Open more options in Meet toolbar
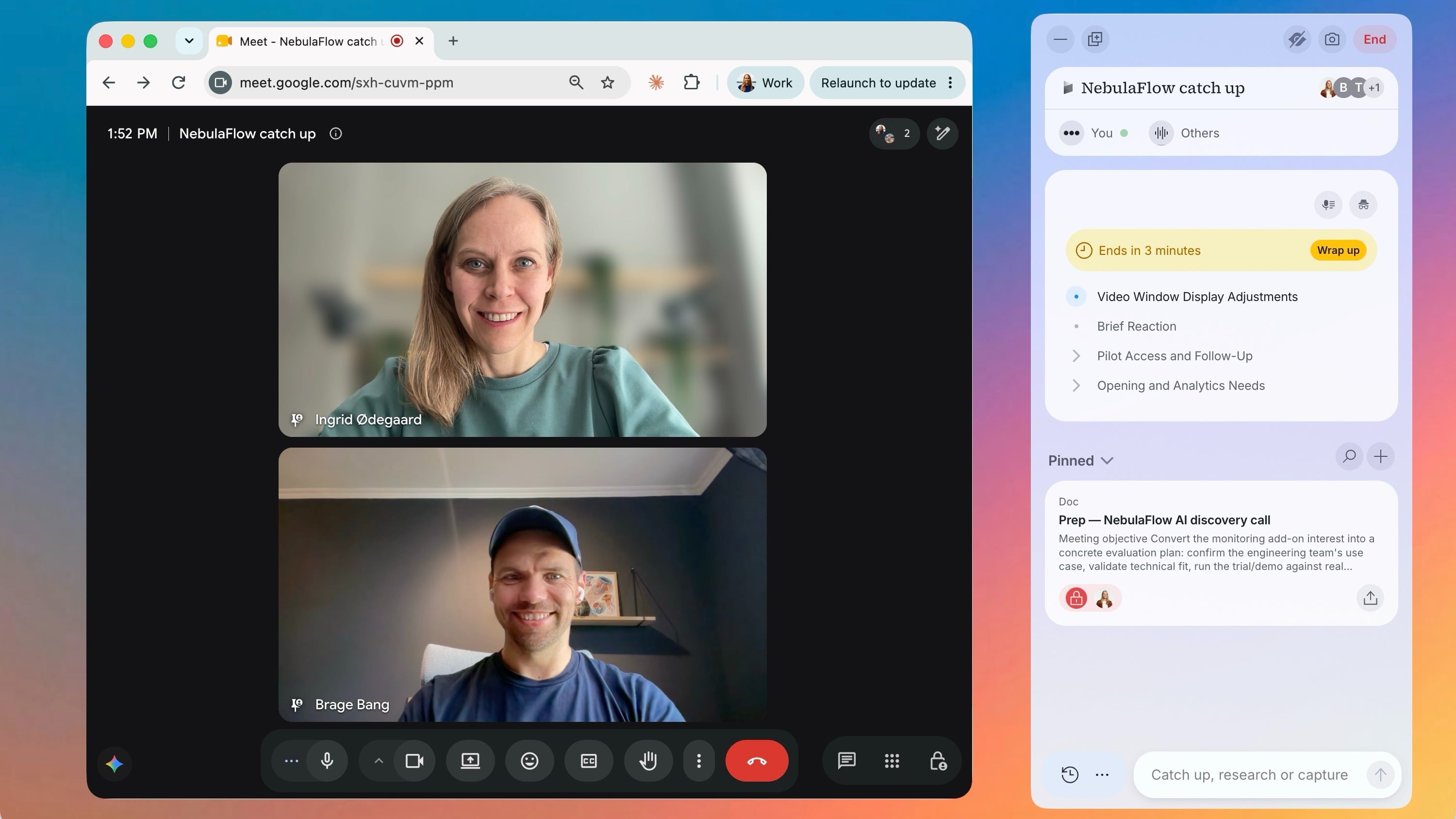Screen dimensions: 1456x819 698,761
